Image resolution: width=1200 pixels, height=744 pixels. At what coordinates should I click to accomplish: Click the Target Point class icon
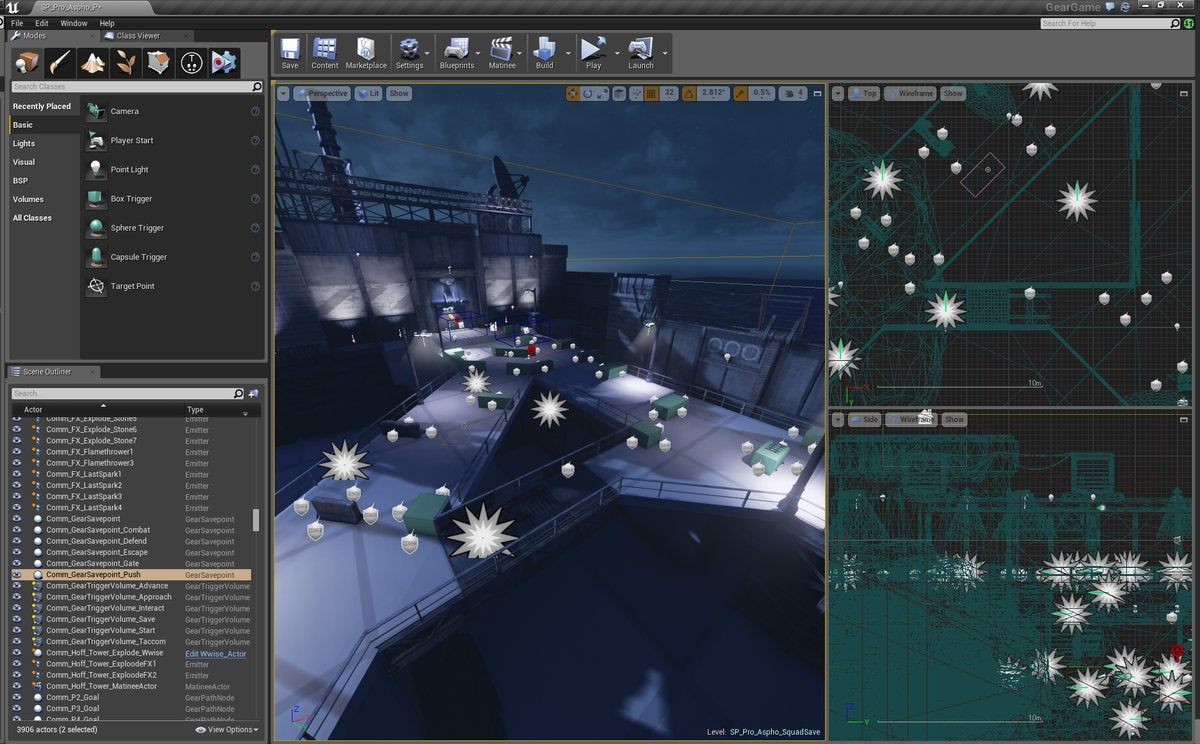[96, 286]
